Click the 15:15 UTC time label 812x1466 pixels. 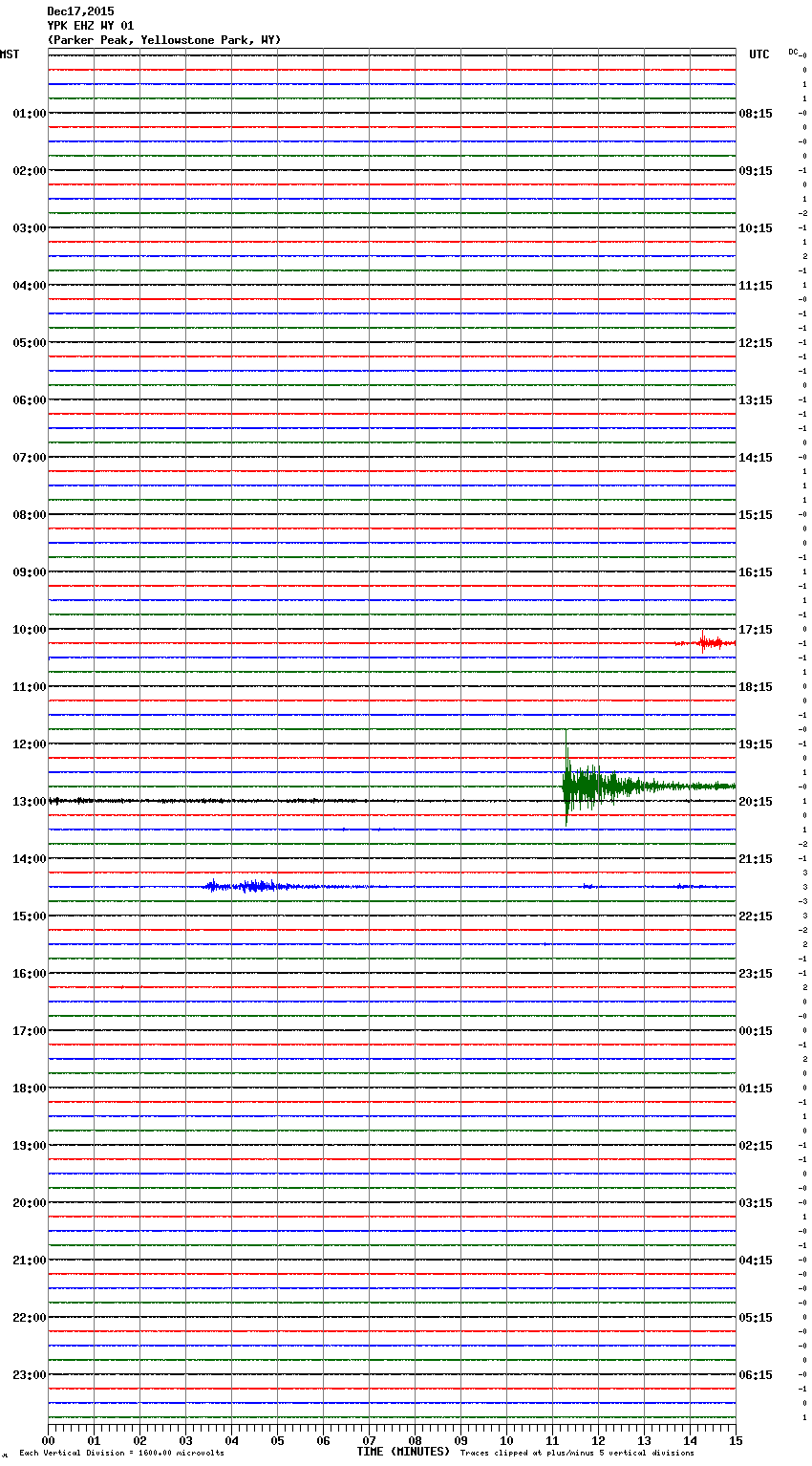tap(756, 515)
